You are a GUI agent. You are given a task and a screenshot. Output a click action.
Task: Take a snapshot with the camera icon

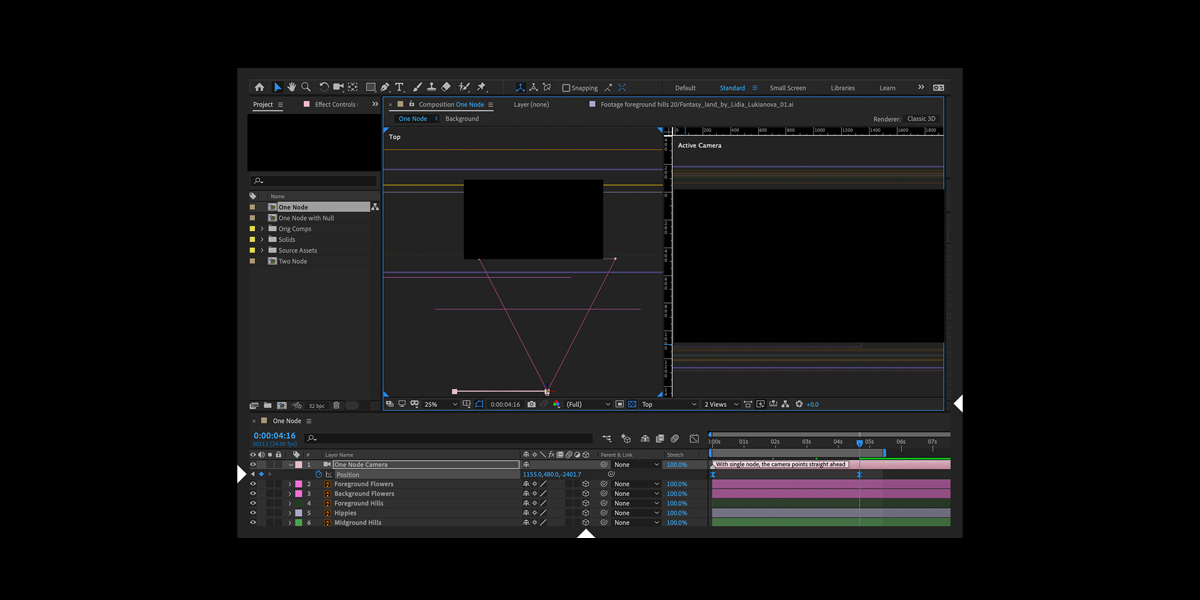click(531, 405)
